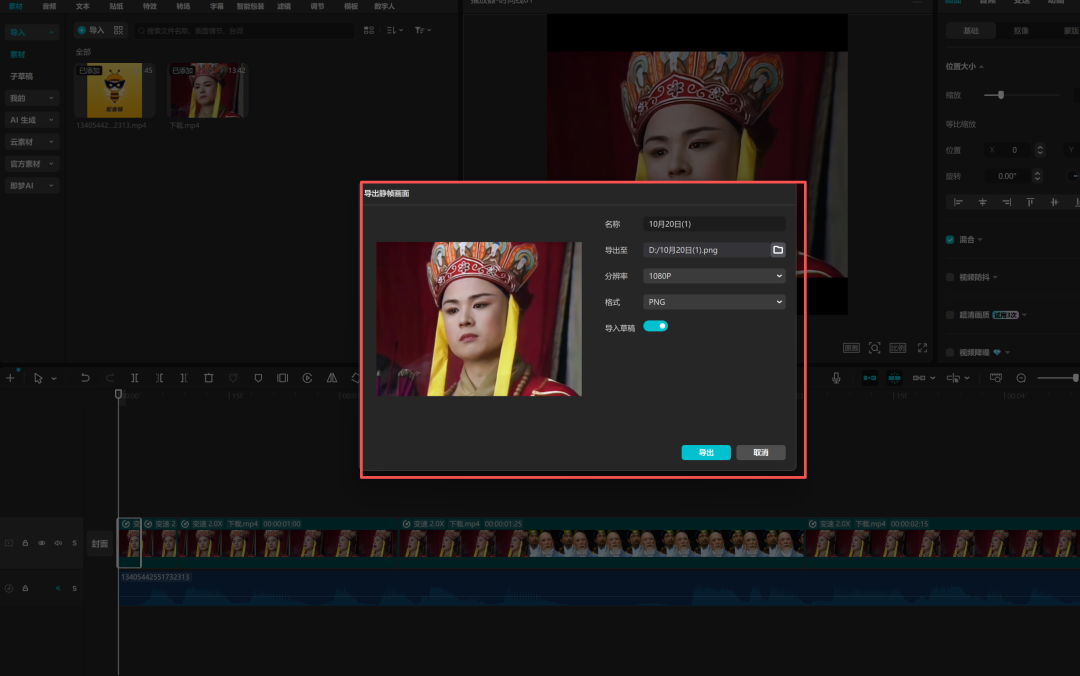Toggle the 导入草稿 switch off
Viewport: 1080px width, 676px height.
(655, 326)
